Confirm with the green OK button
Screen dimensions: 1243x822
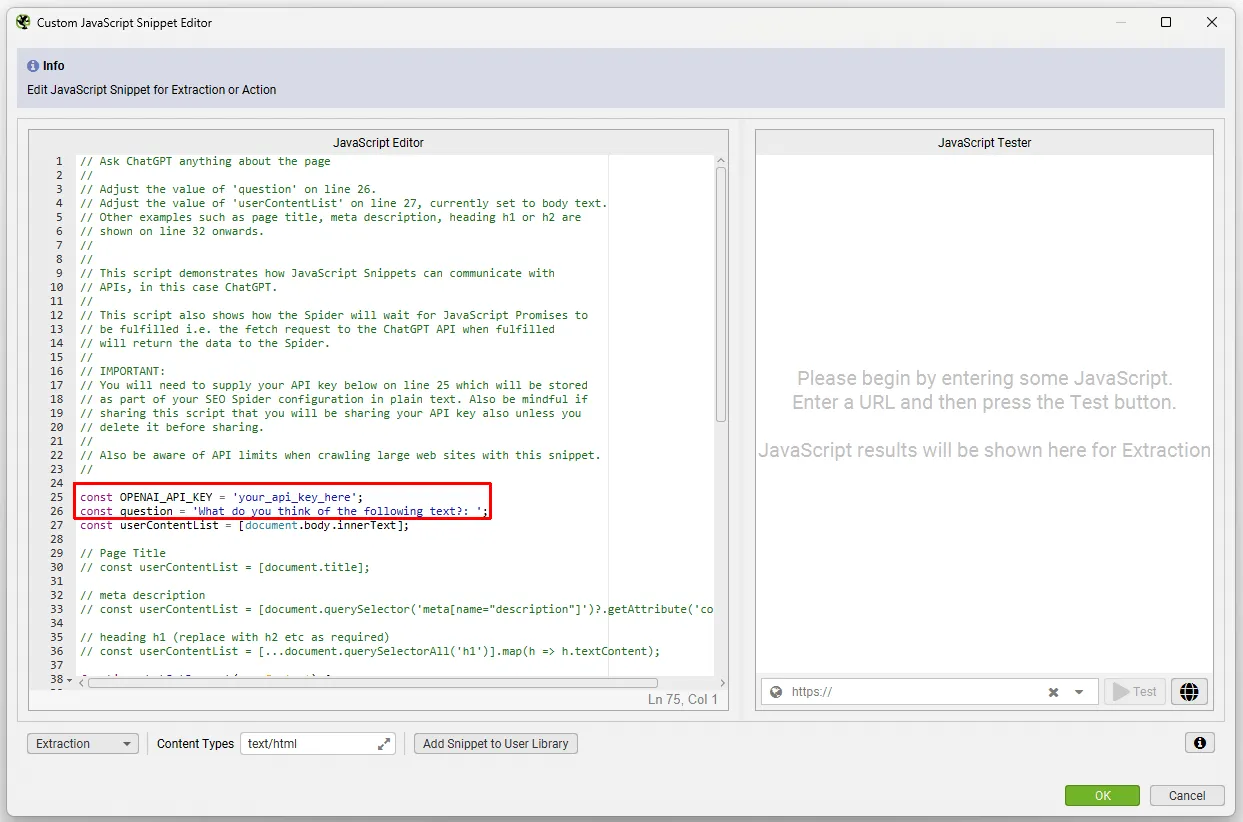(1102, 796)
